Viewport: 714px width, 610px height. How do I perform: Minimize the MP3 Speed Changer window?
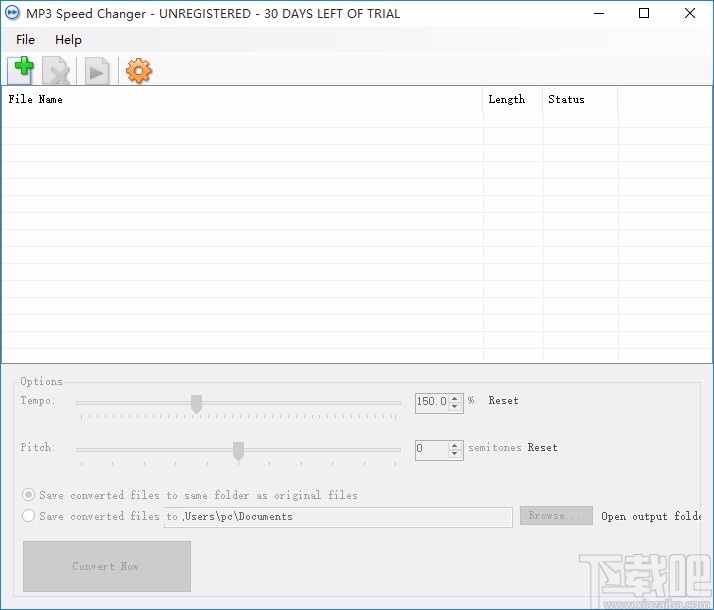pyautogui.click(x=599, y=13)
